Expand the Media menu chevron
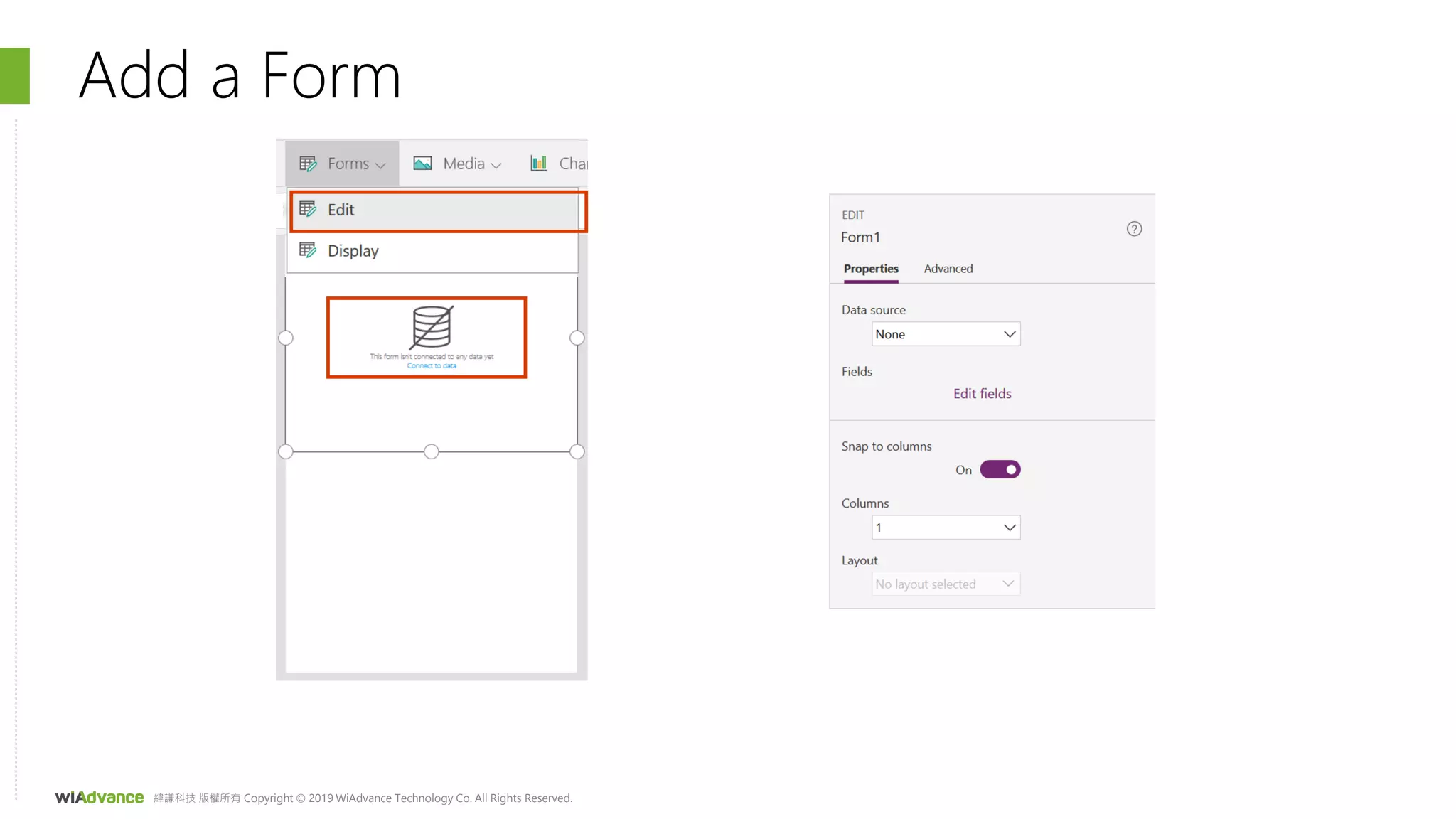Image resolution: width=1456 pixels, height=819 pixels. [x=496, y=165]
